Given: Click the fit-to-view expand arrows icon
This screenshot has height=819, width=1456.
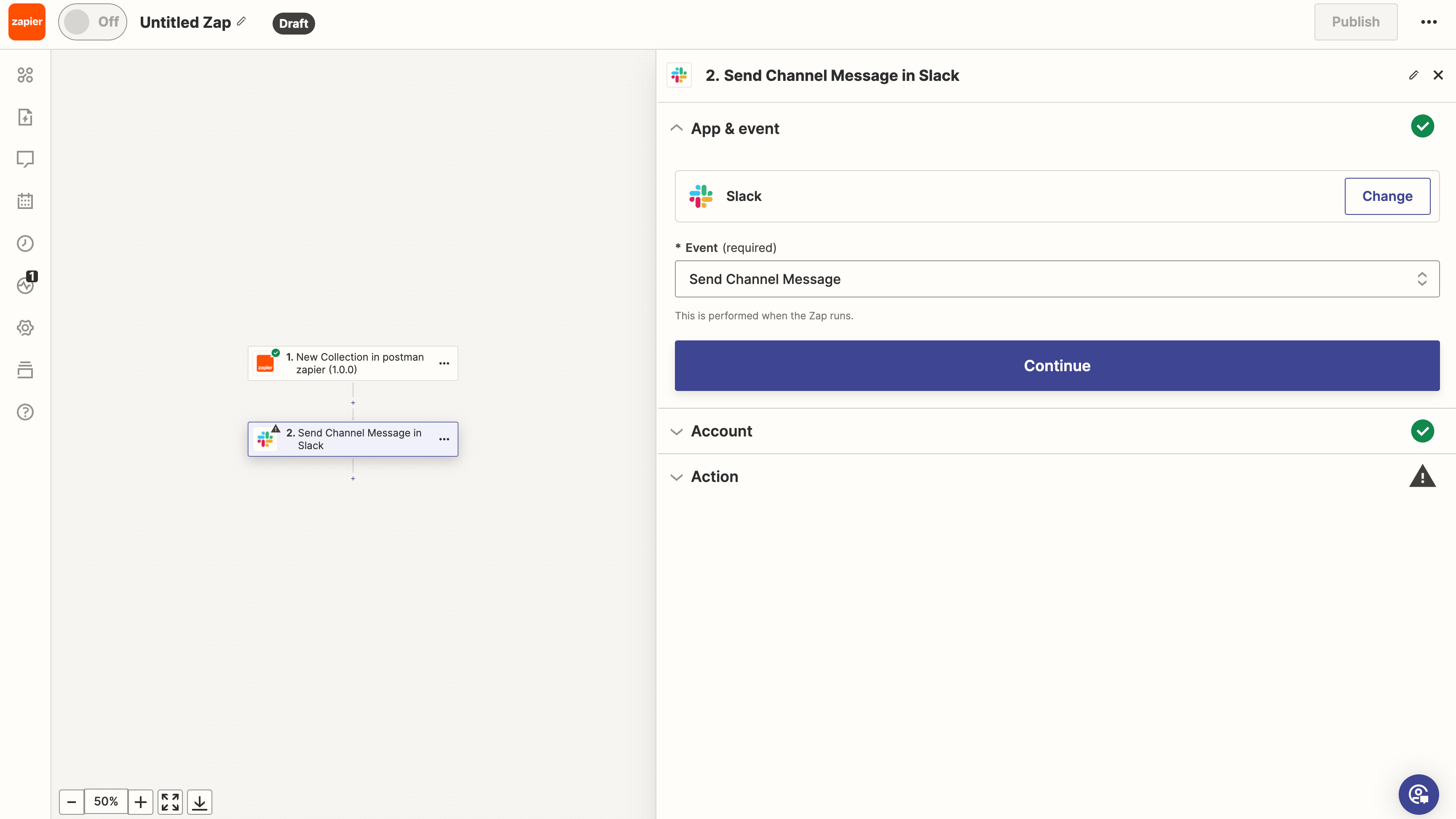Looking at the screenshot, I should tap(170, 801).
